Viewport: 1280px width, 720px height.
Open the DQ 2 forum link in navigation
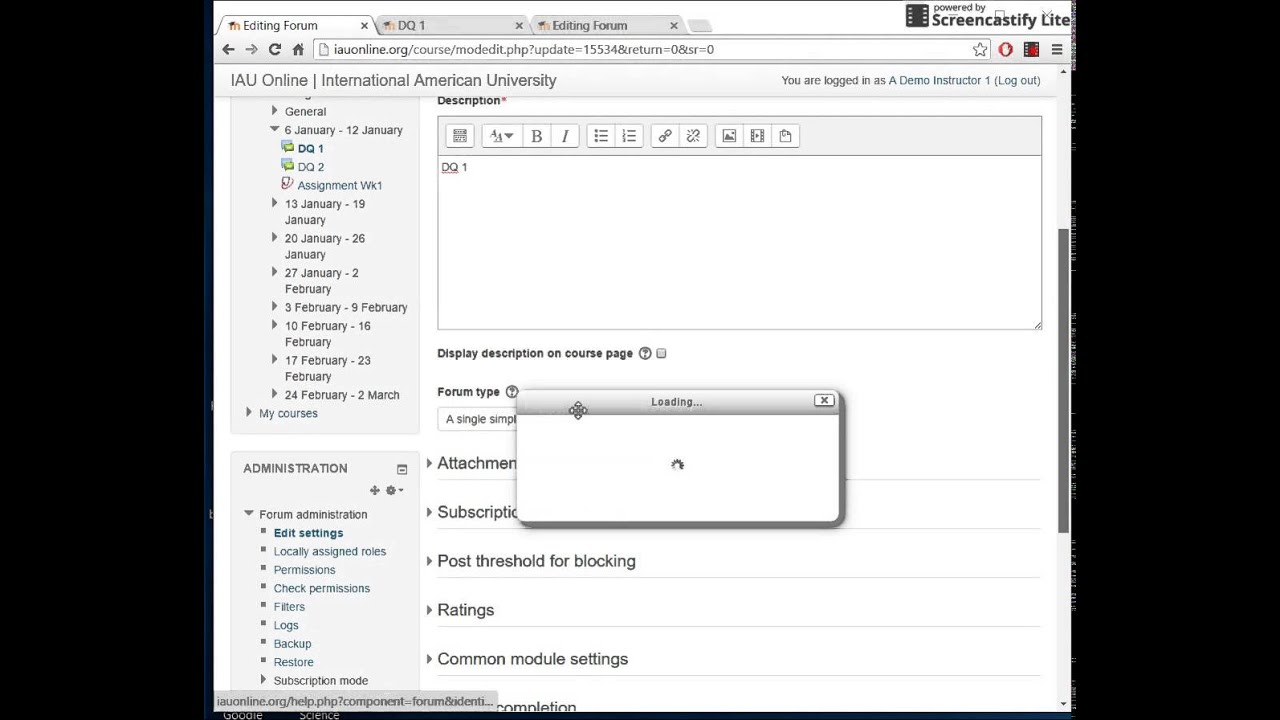pyautogui.click(x=310, y=167)
